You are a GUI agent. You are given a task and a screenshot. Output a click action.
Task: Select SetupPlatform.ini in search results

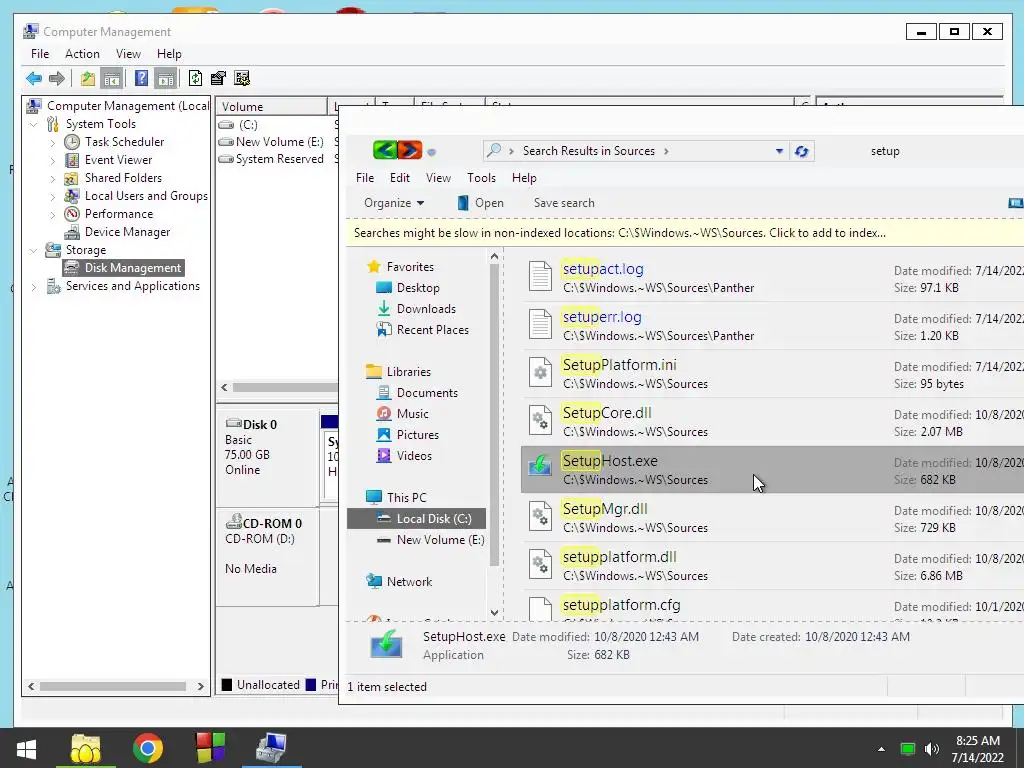(x=772, y=374)
